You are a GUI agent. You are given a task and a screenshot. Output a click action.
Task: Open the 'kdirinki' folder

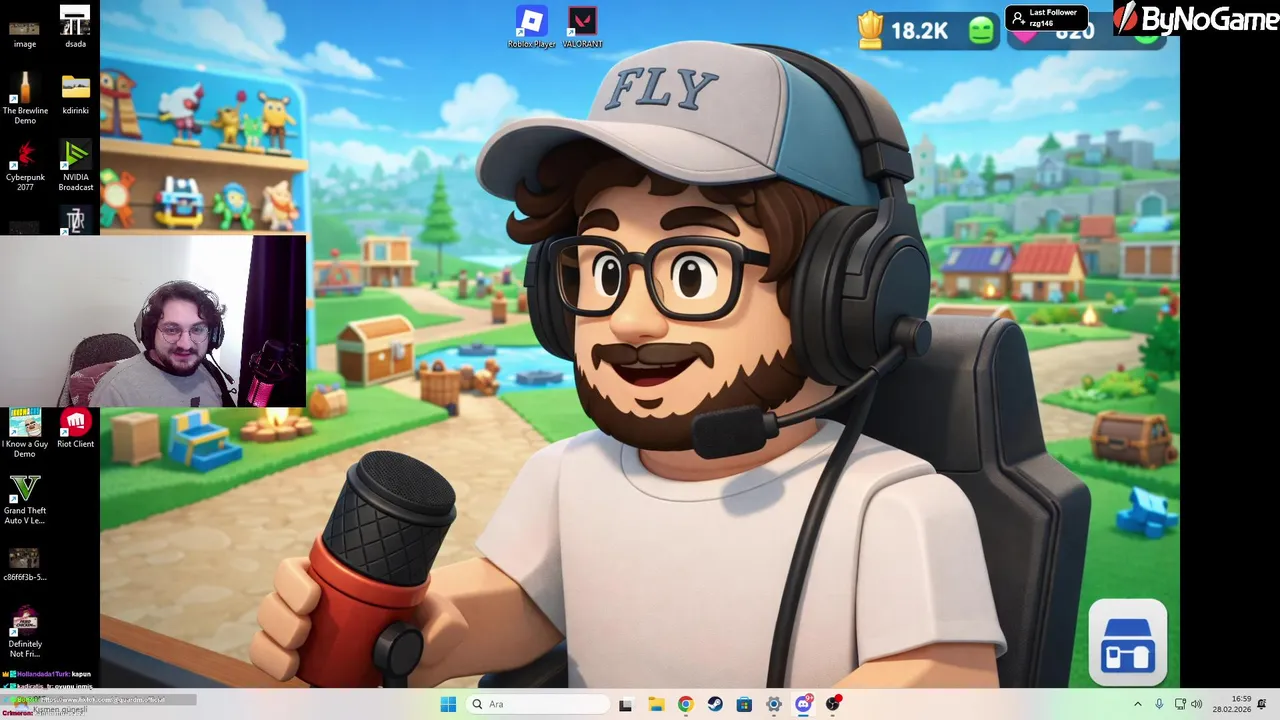pyautogui.click(x=75, y=96)
